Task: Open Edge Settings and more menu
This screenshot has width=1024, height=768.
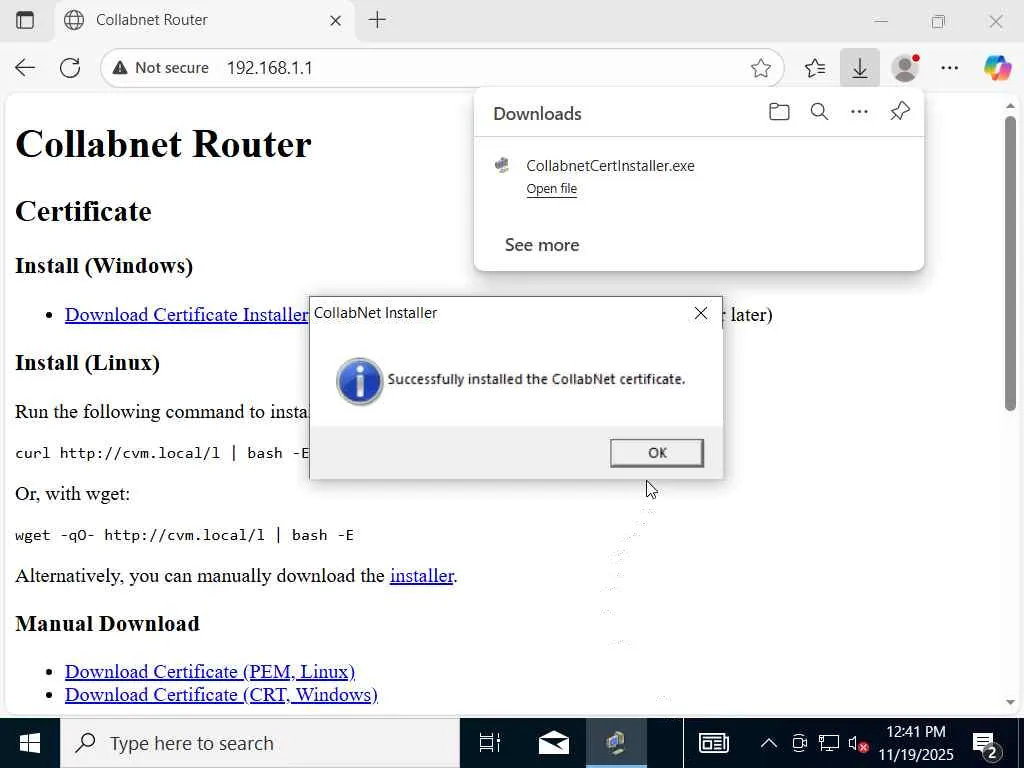Action: [950, 68]
